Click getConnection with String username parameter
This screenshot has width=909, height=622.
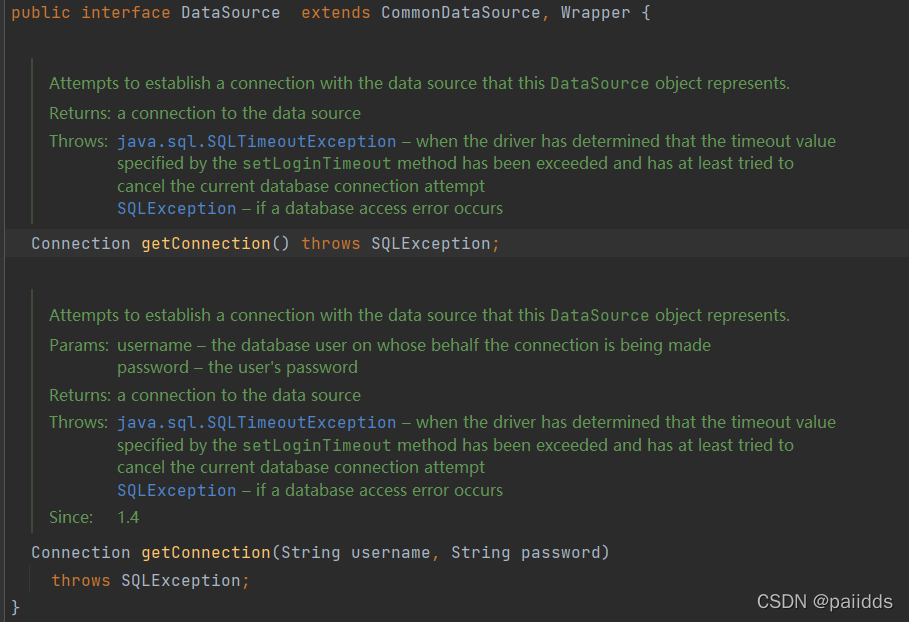pyautogui.click(x=206, y=552)
